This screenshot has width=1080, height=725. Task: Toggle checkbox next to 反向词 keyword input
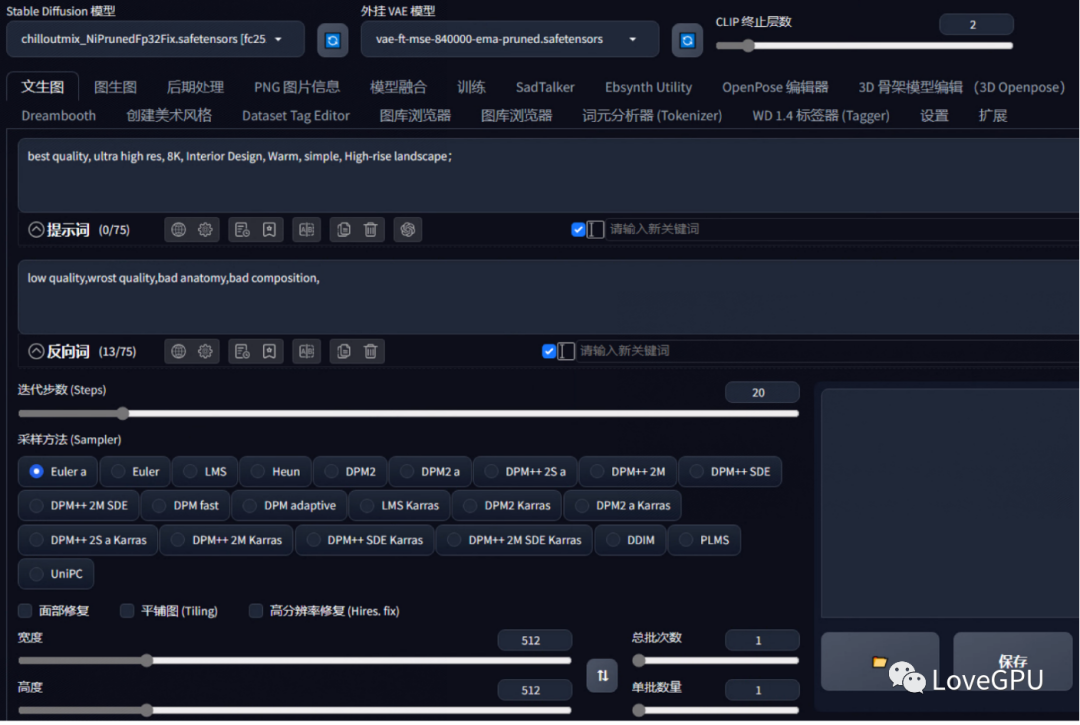tap(549, 351)
